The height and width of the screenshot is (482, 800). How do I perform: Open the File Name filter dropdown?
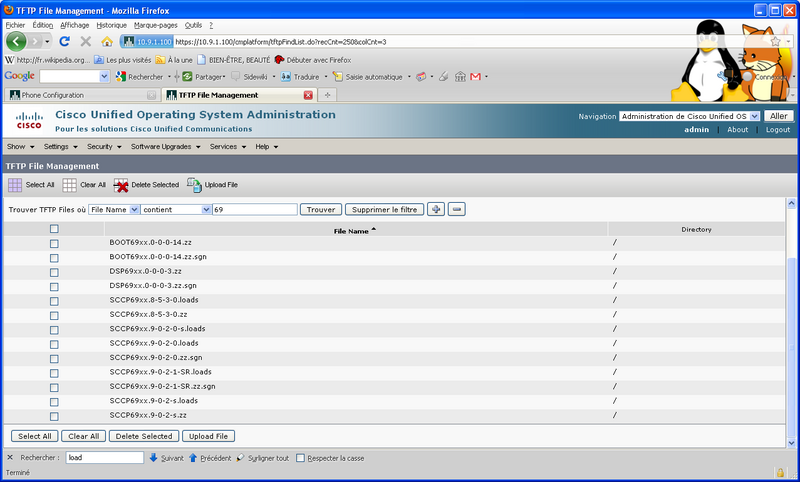pos(114,210)
